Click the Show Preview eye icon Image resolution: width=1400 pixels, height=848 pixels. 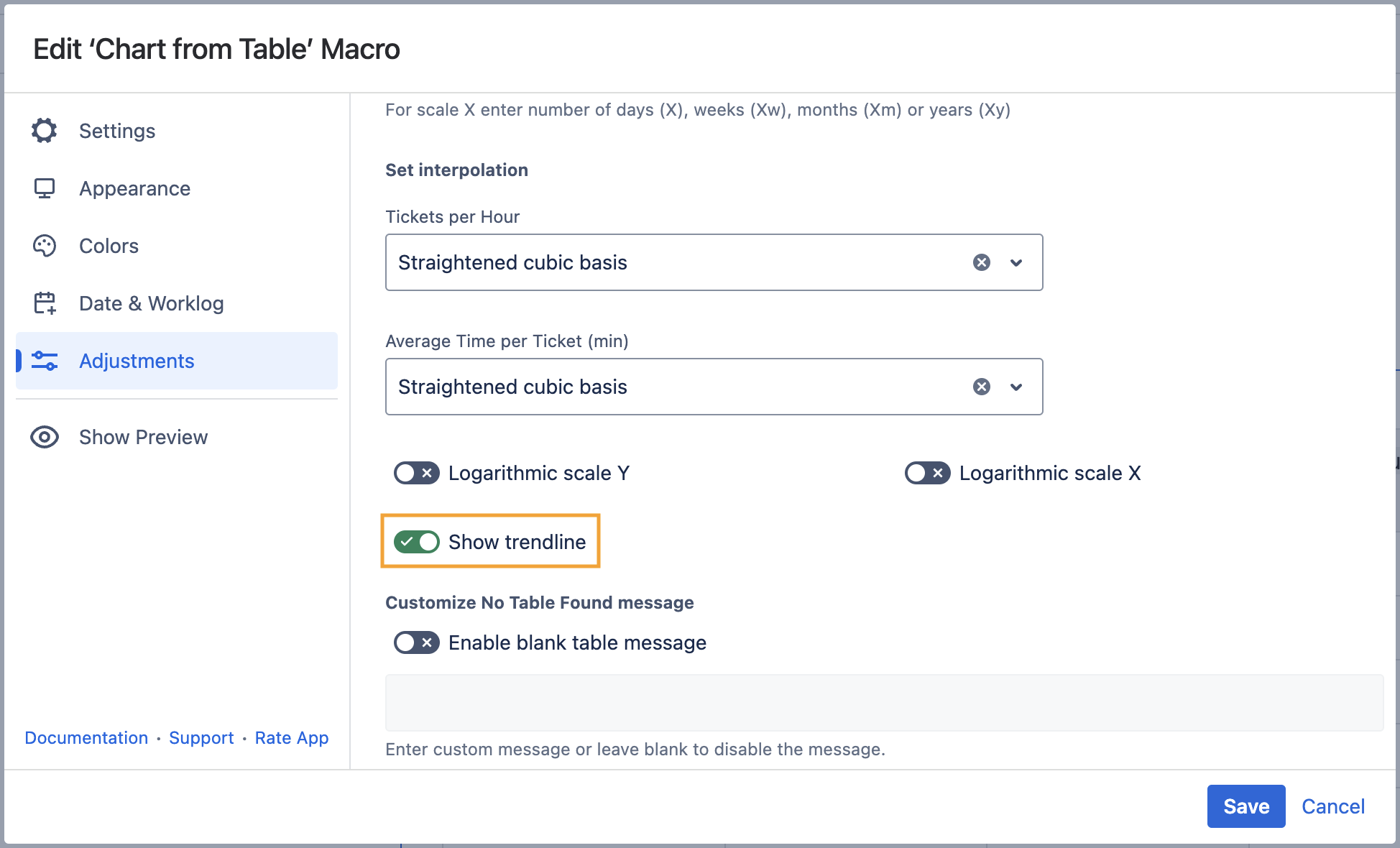(x=45, y=437)
